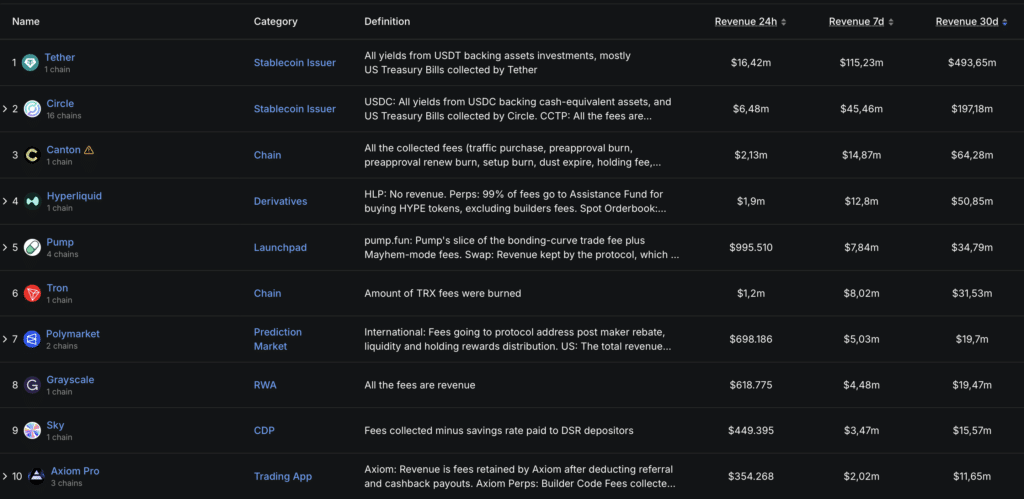Click 'Amount of TRX fees were burned' definition

tap(443, 293)
